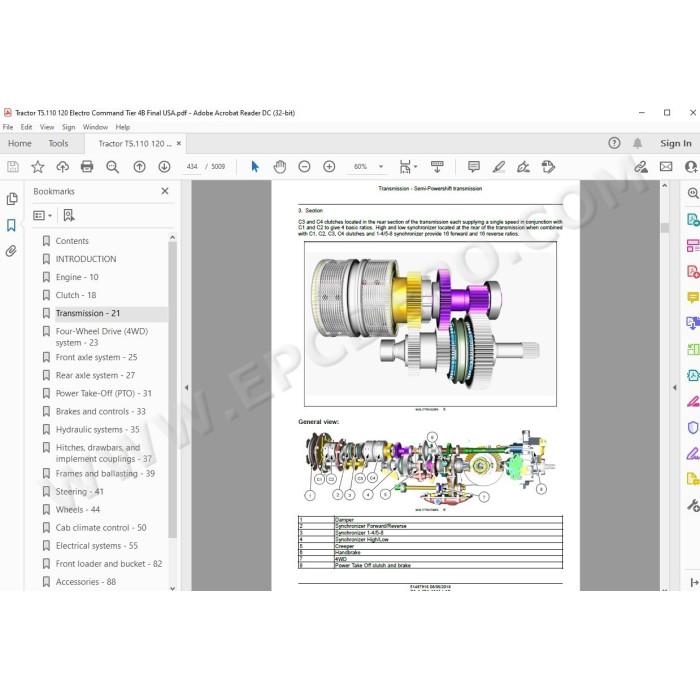Collapse the right tools pane arrow
The height and width of the screenshot is (700, 700).
(675, 388)
